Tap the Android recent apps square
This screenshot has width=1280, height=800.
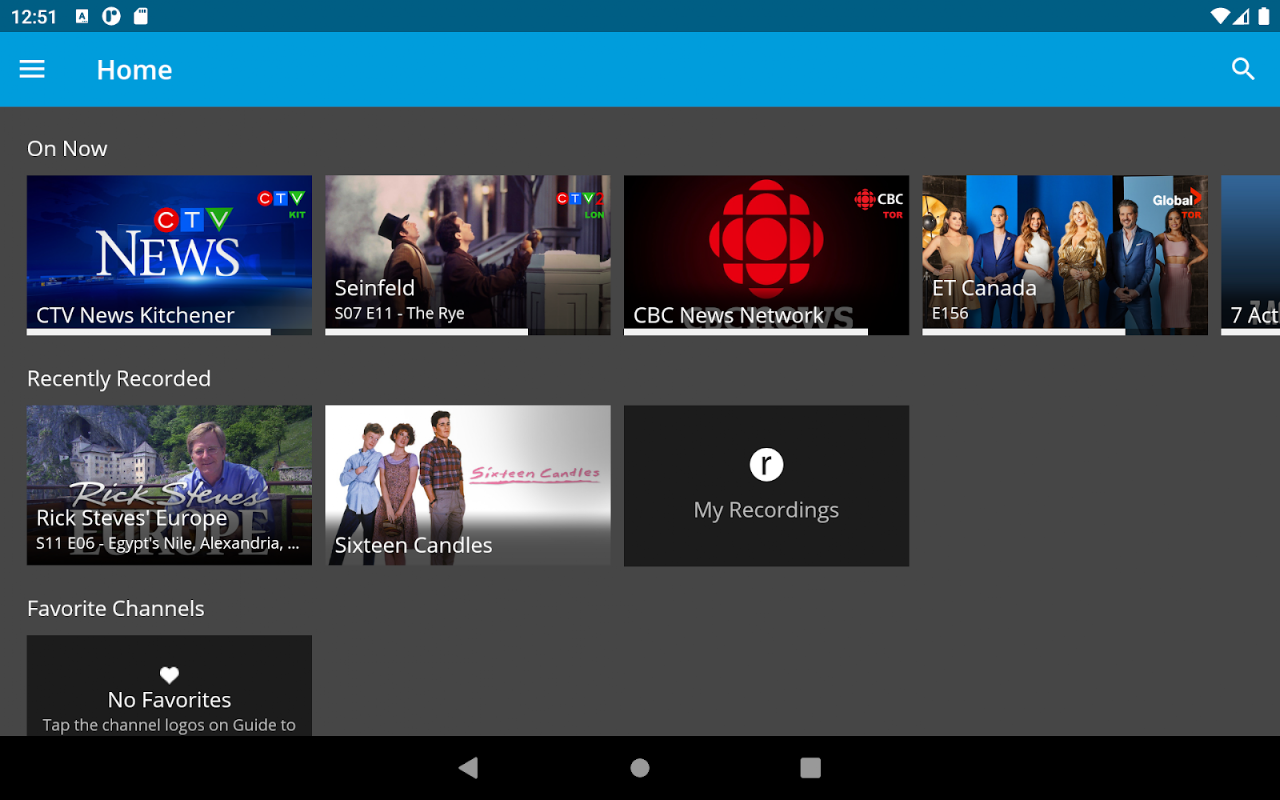pyautogui.click(x=811, y=768)
